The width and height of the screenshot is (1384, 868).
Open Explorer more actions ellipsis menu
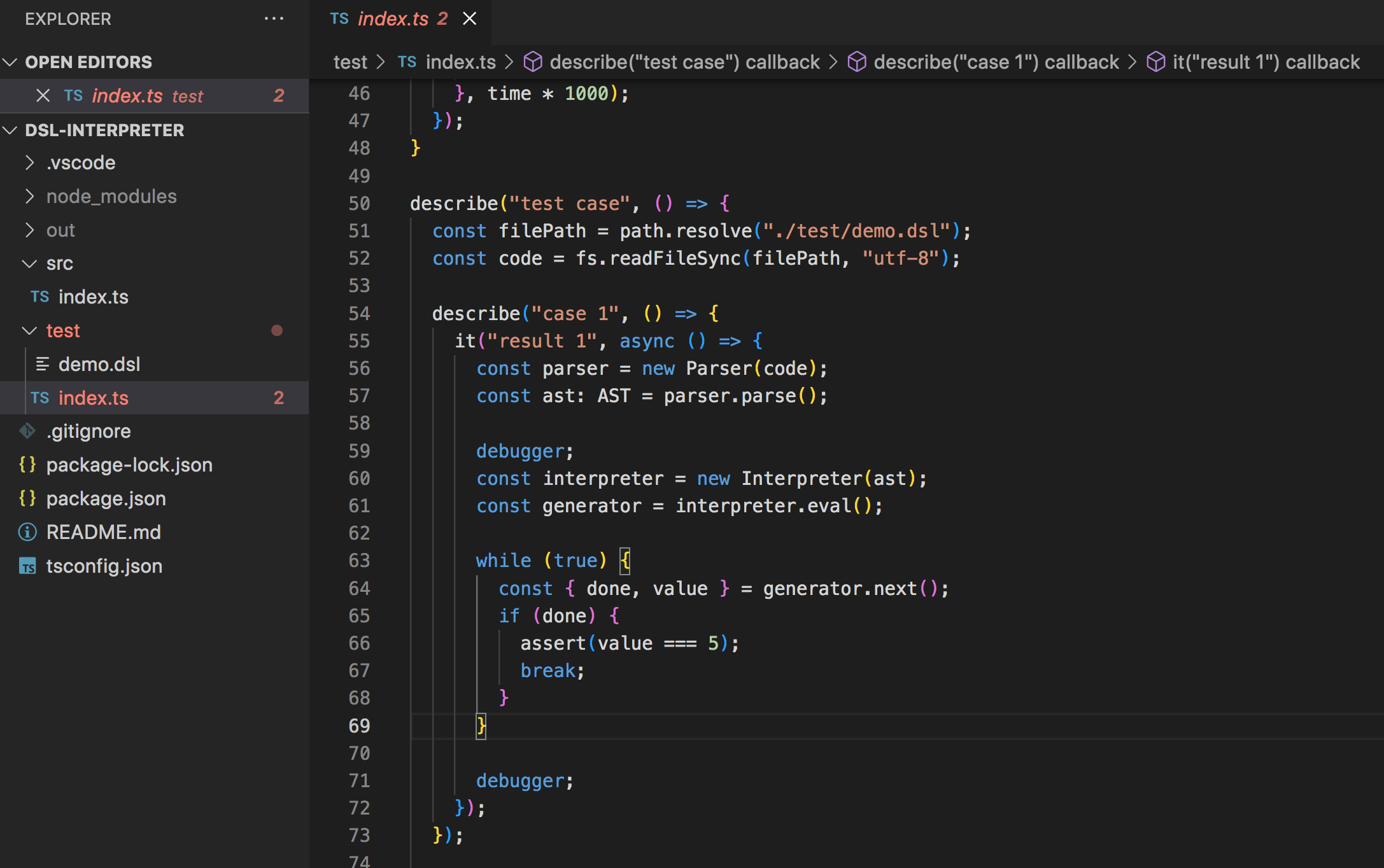click(x=274, y=18)
